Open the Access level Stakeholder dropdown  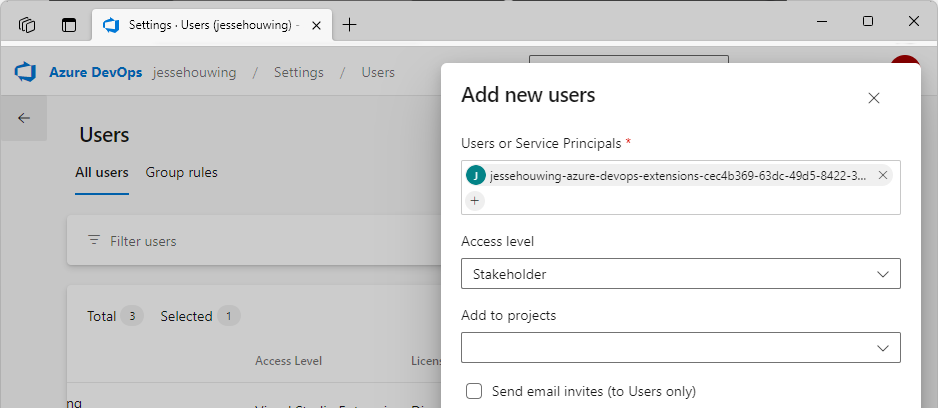coord(680,274)
